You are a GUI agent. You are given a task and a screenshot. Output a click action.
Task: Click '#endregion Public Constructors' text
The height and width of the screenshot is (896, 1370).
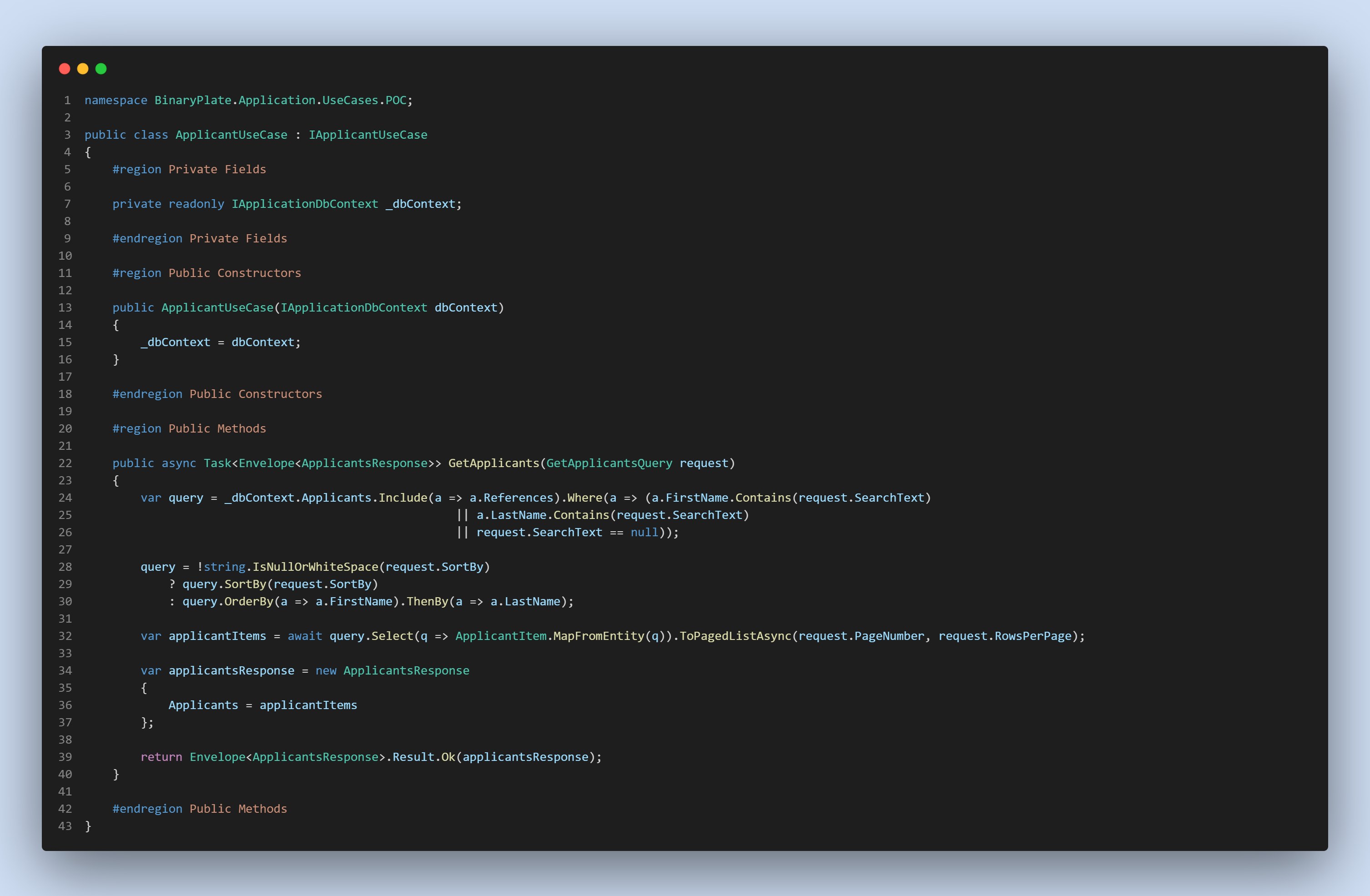(217, 393)
